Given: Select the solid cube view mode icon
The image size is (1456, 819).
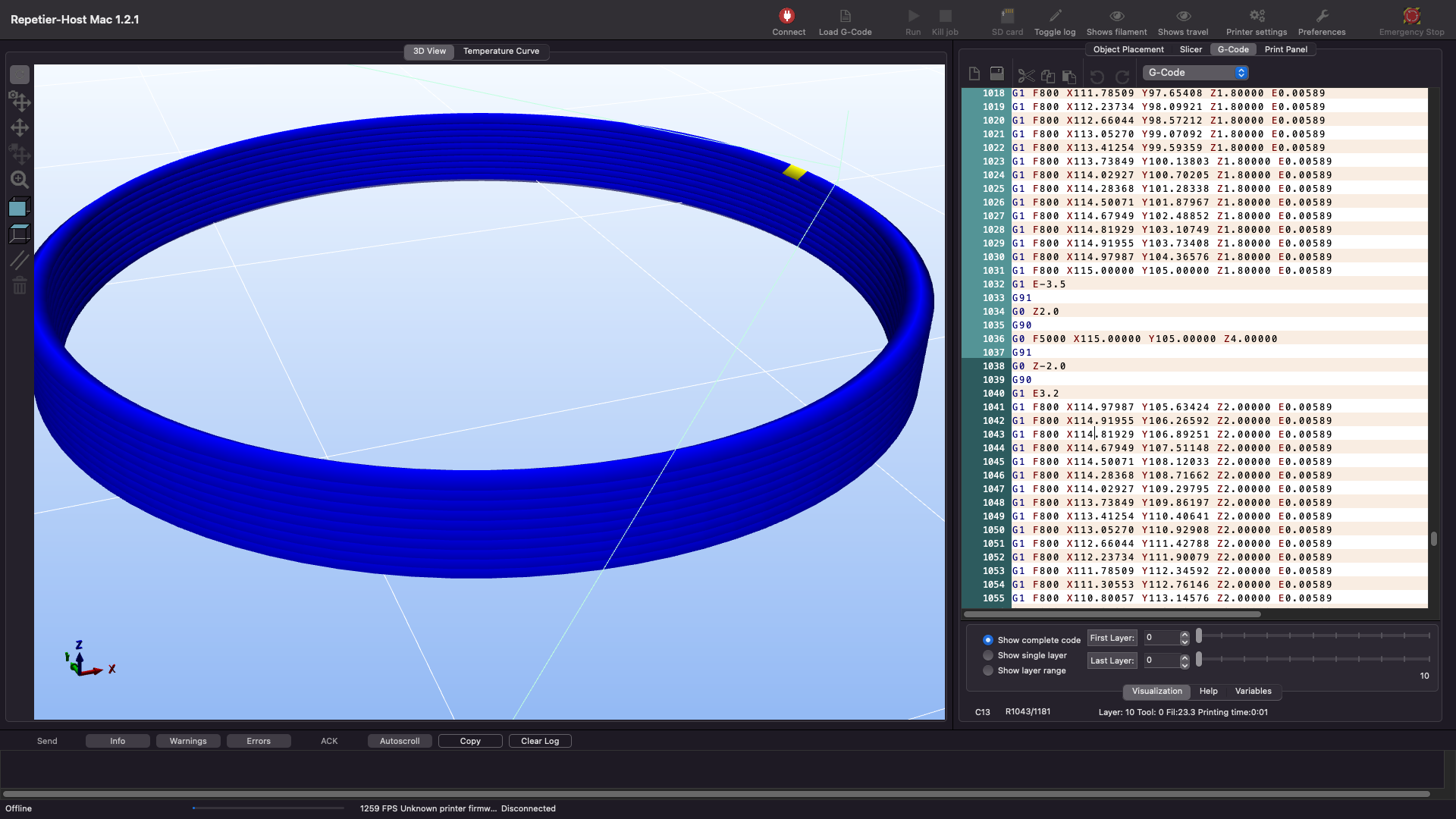Looking at the screenshot, I should (20, 206).
